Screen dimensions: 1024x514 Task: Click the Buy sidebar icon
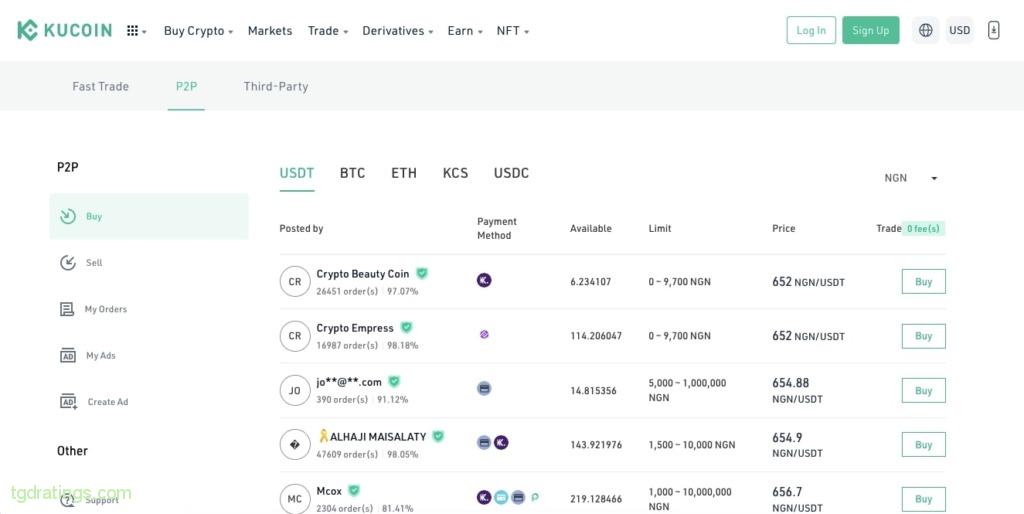point(68,216)
